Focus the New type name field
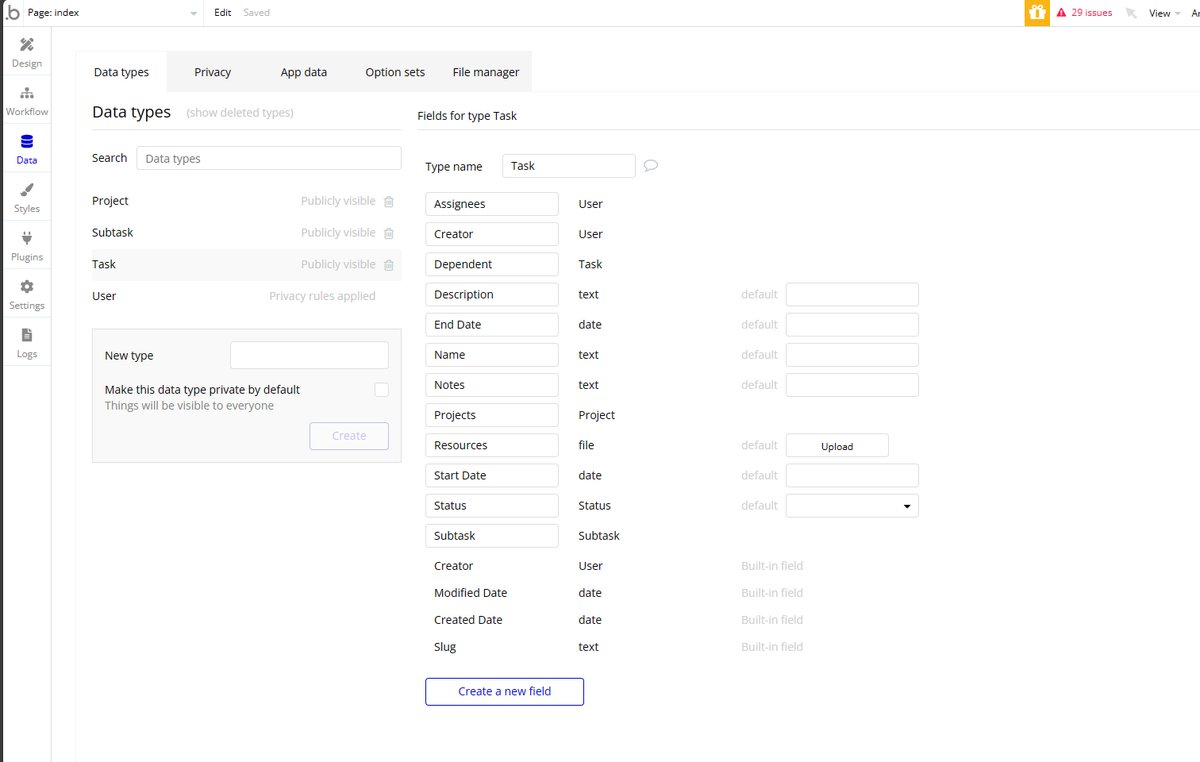The height and width of the screenshot is (762, 1200). coord(309,355)
